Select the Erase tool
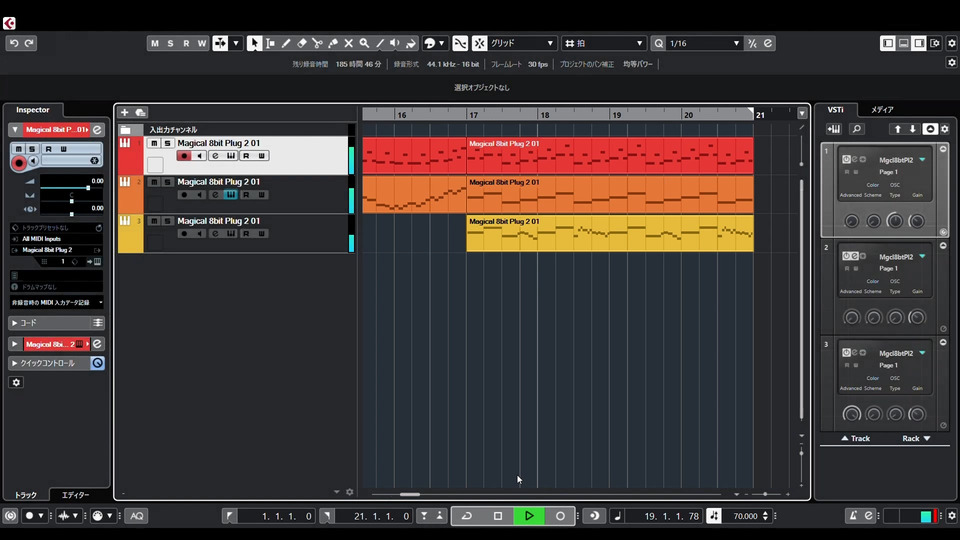This screenshot has width=960, height=540. tap(302, 43)
